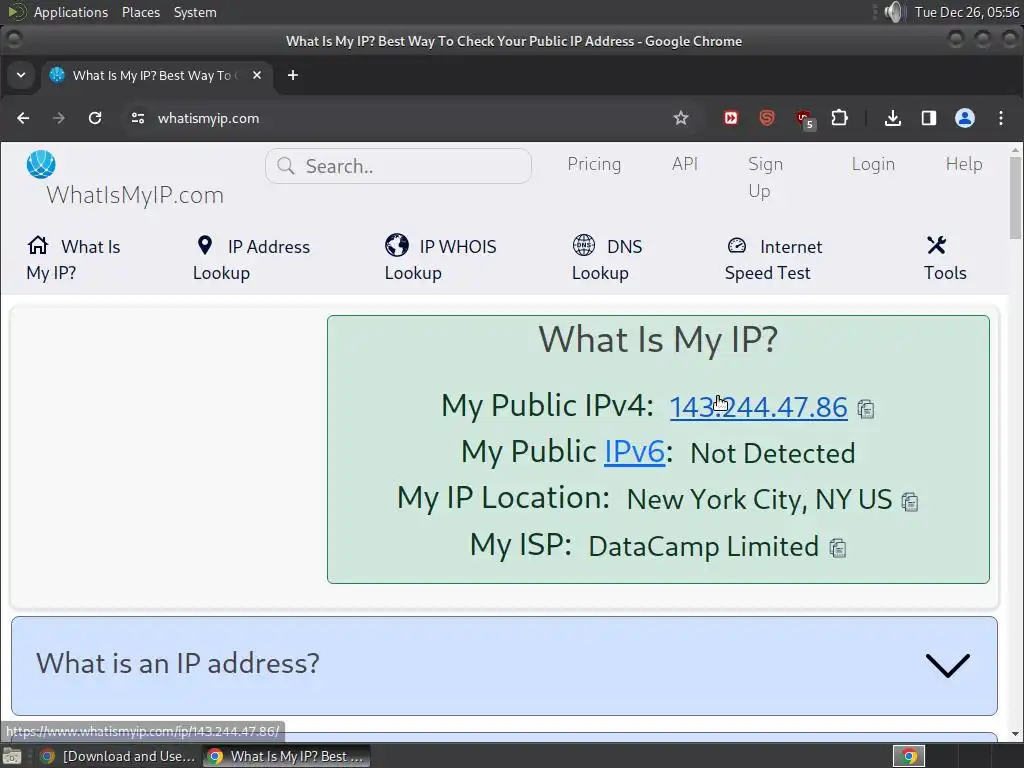Click the IPv6 hyperlink
Screen dimensions: 1024x768
click(x=634, y=452)
